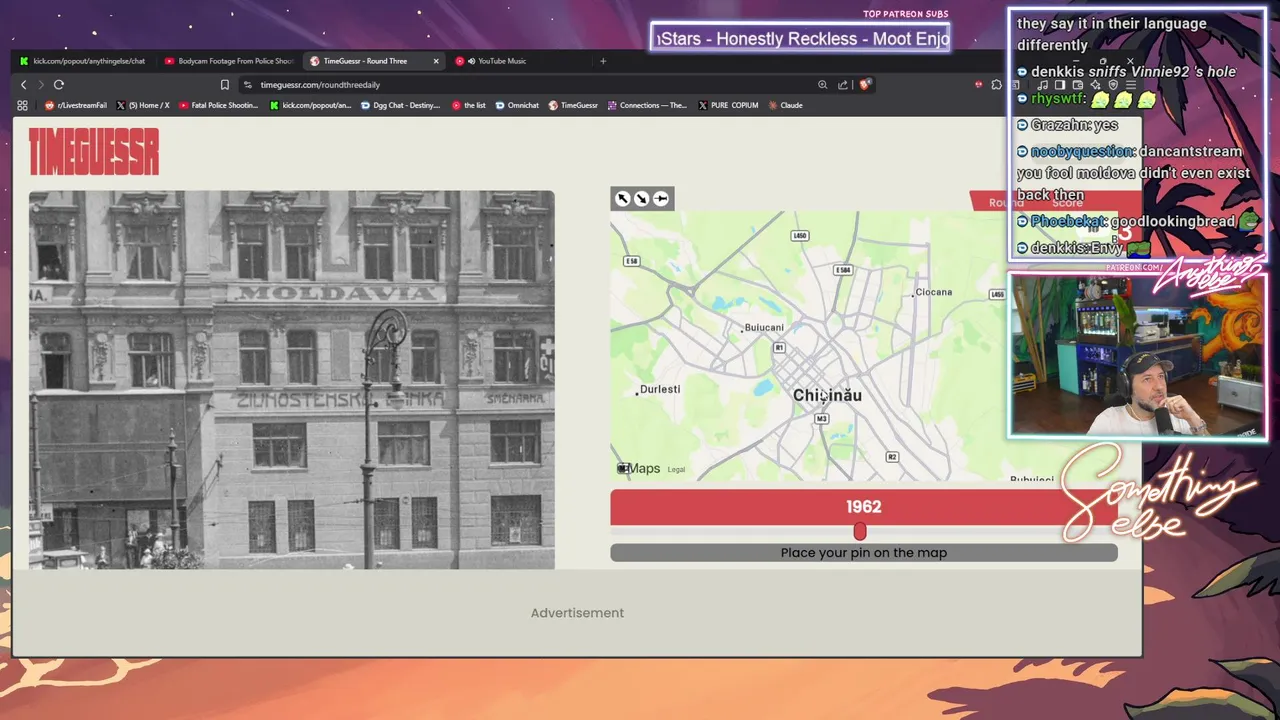The height and width of the screenshot is (720, 1280).
Task: Open the Dgg Chat - Destiny bookmark
Action: (400, 105)
